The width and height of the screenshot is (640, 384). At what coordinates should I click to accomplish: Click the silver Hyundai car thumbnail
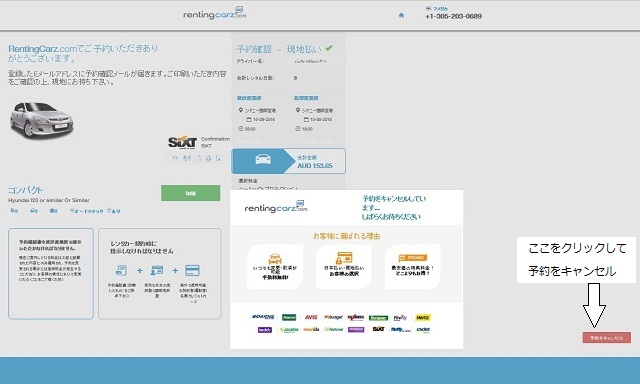tap(41, 120)
